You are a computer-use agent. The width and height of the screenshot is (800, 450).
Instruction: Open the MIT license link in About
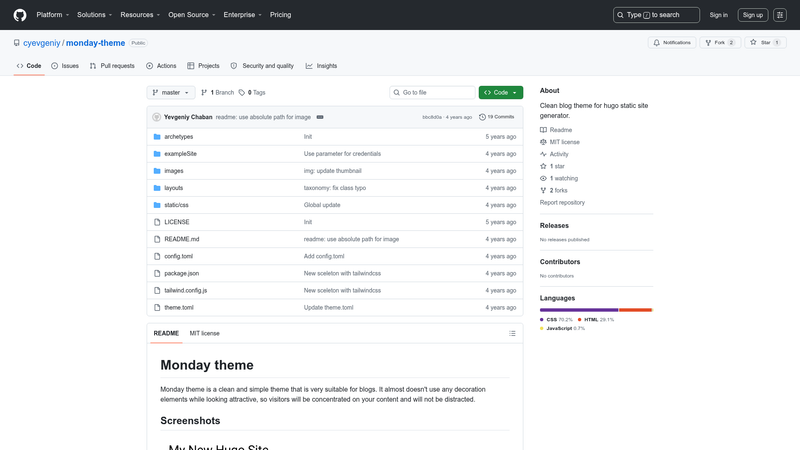click(x=560, y=142)
